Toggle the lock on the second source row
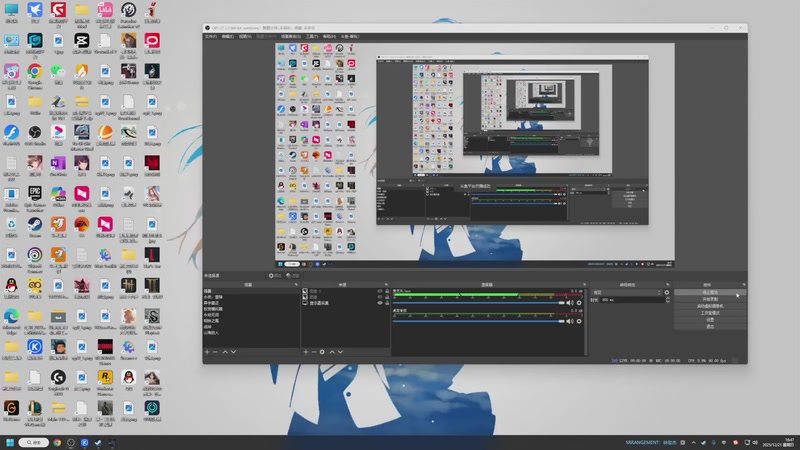800x450 pixels. click(387, 297)
